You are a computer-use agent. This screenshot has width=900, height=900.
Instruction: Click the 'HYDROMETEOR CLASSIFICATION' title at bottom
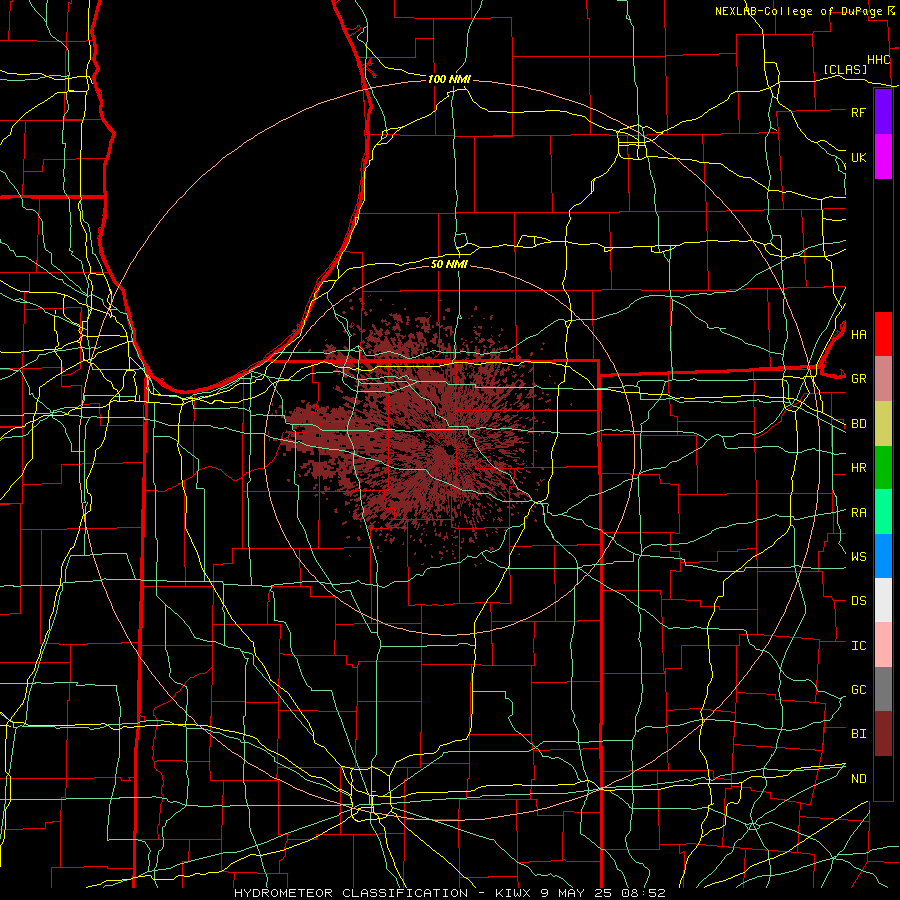351,893
